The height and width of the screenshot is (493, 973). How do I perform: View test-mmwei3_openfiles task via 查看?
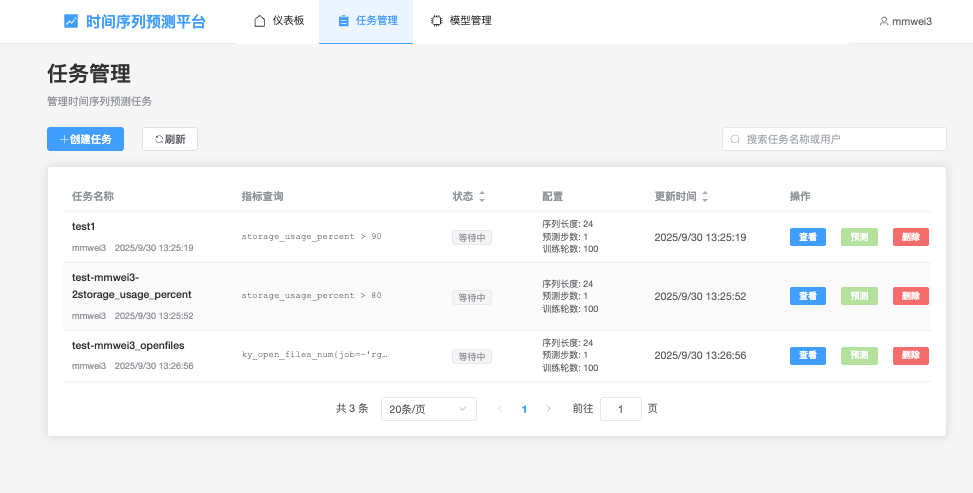coord(807,356)
